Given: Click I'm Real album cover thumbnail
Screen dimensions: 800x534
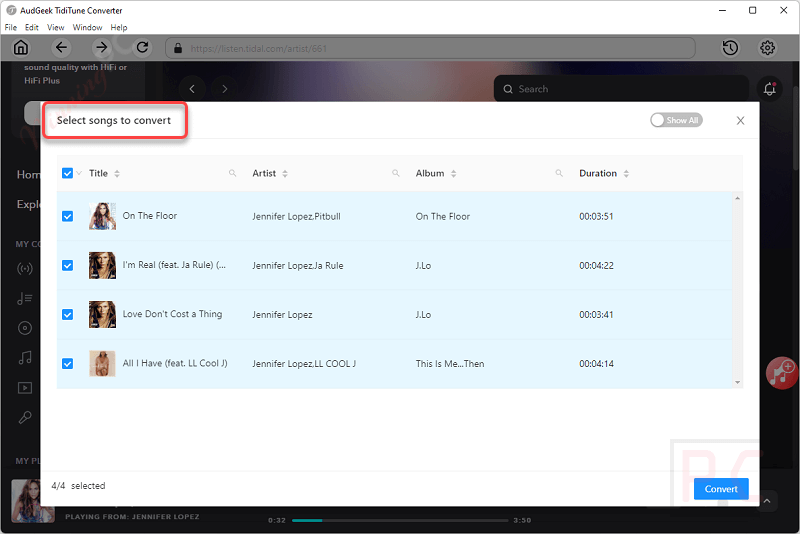Looking at the screenshot, I should click(x=102, y=265).
